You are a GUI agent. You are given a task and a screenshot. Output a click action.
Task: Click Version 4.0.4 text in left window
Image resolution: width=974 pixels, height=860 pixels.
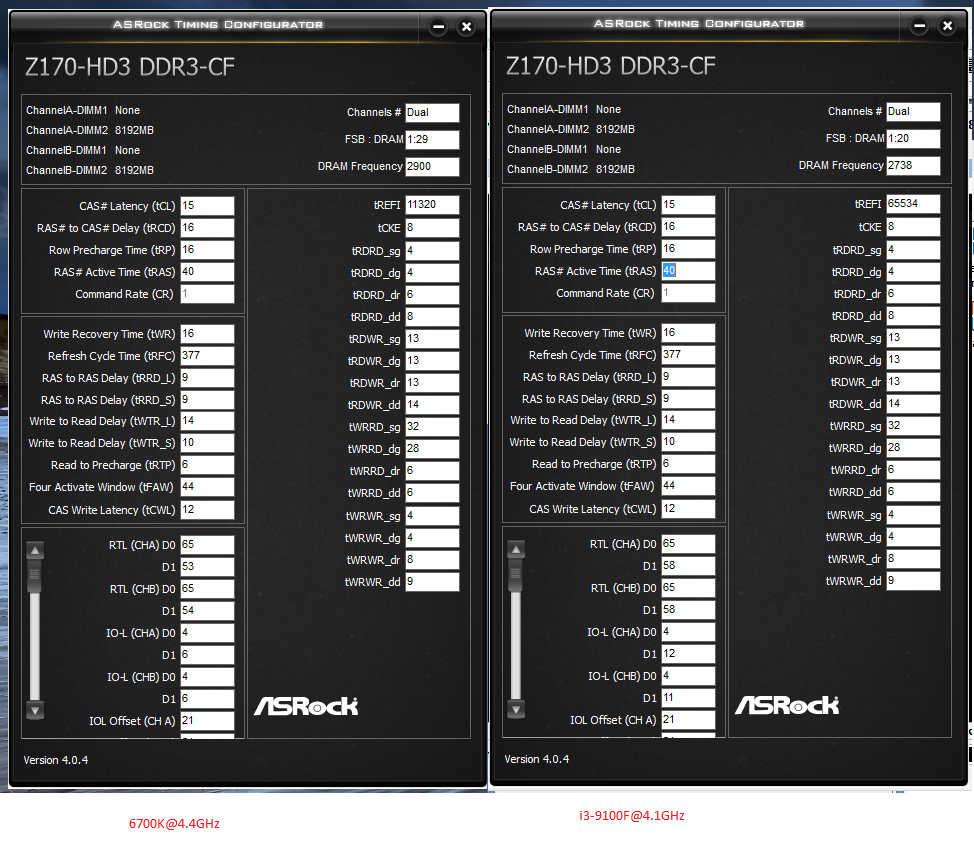(x=56, y=760)
